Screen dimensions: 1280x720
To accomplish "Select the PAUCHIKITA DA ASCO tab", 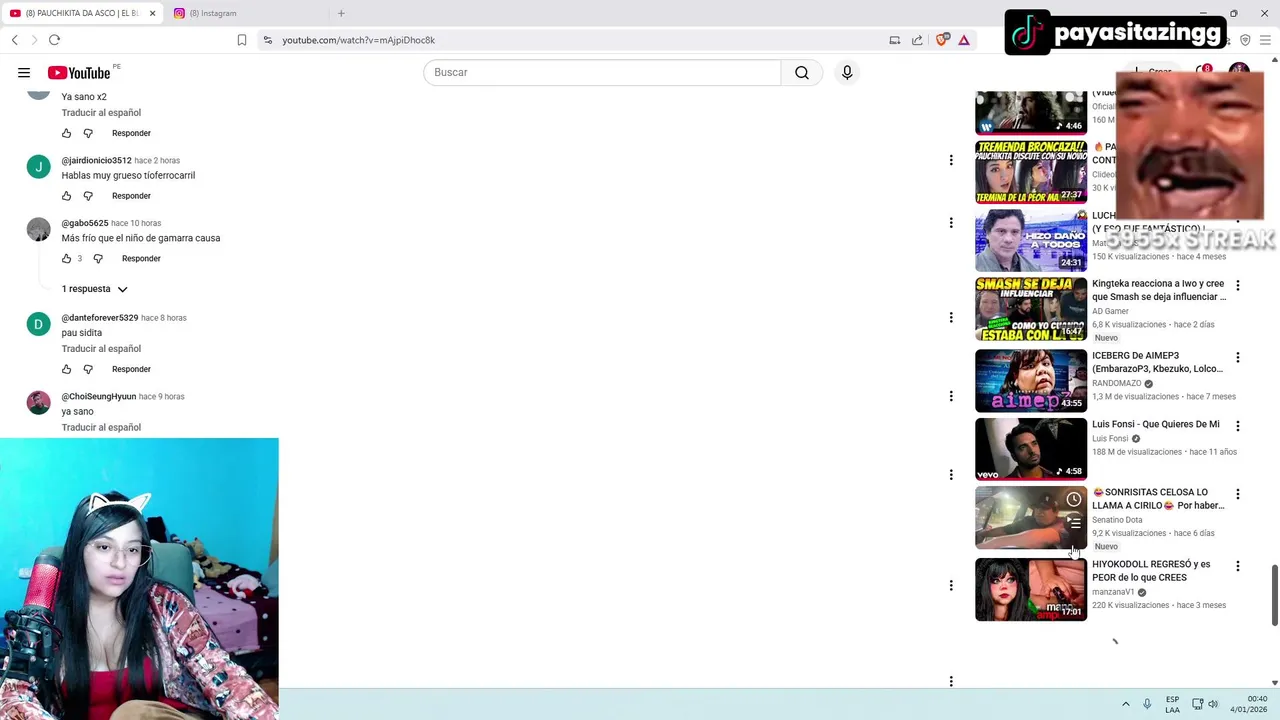I will pos(82,13).
